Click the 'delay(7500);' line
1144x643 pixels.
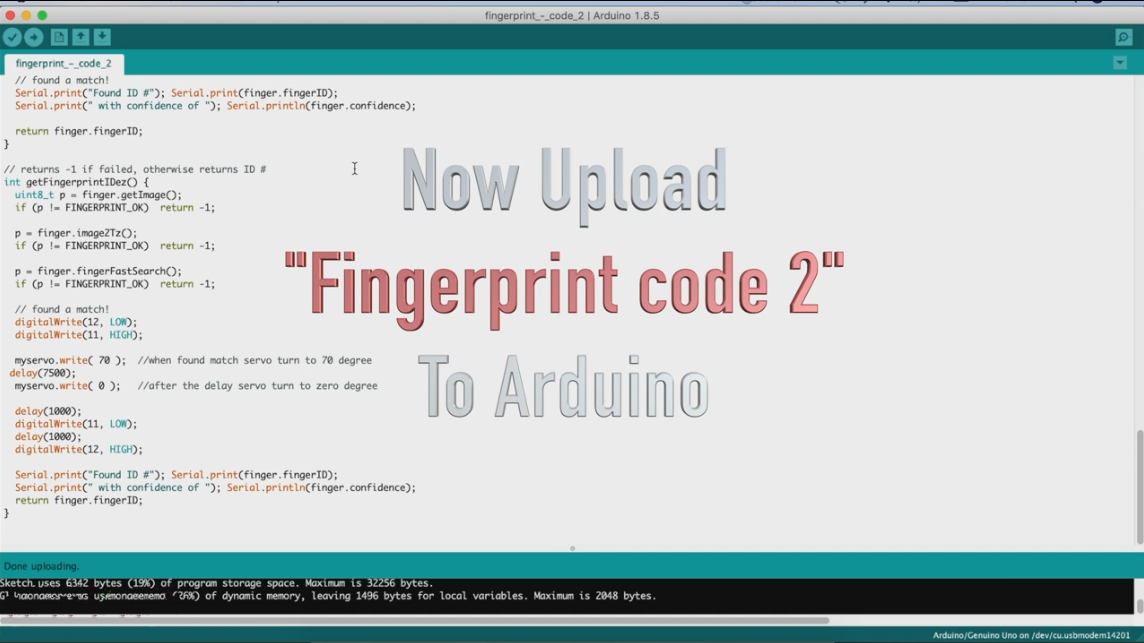(42, 373)
